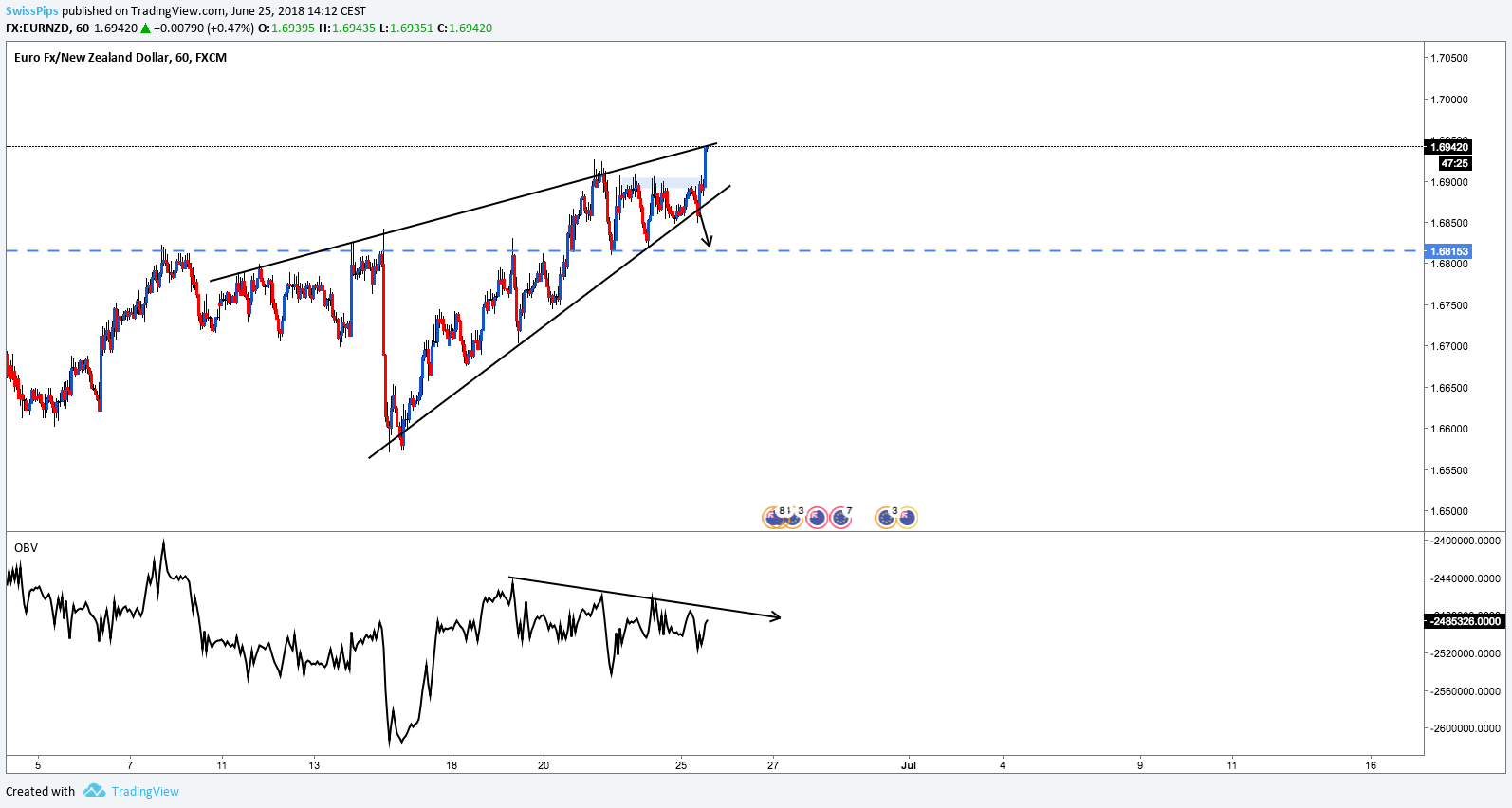Click the 16 date label on time axis
1512x808 pixels.
pos(1371,765)
